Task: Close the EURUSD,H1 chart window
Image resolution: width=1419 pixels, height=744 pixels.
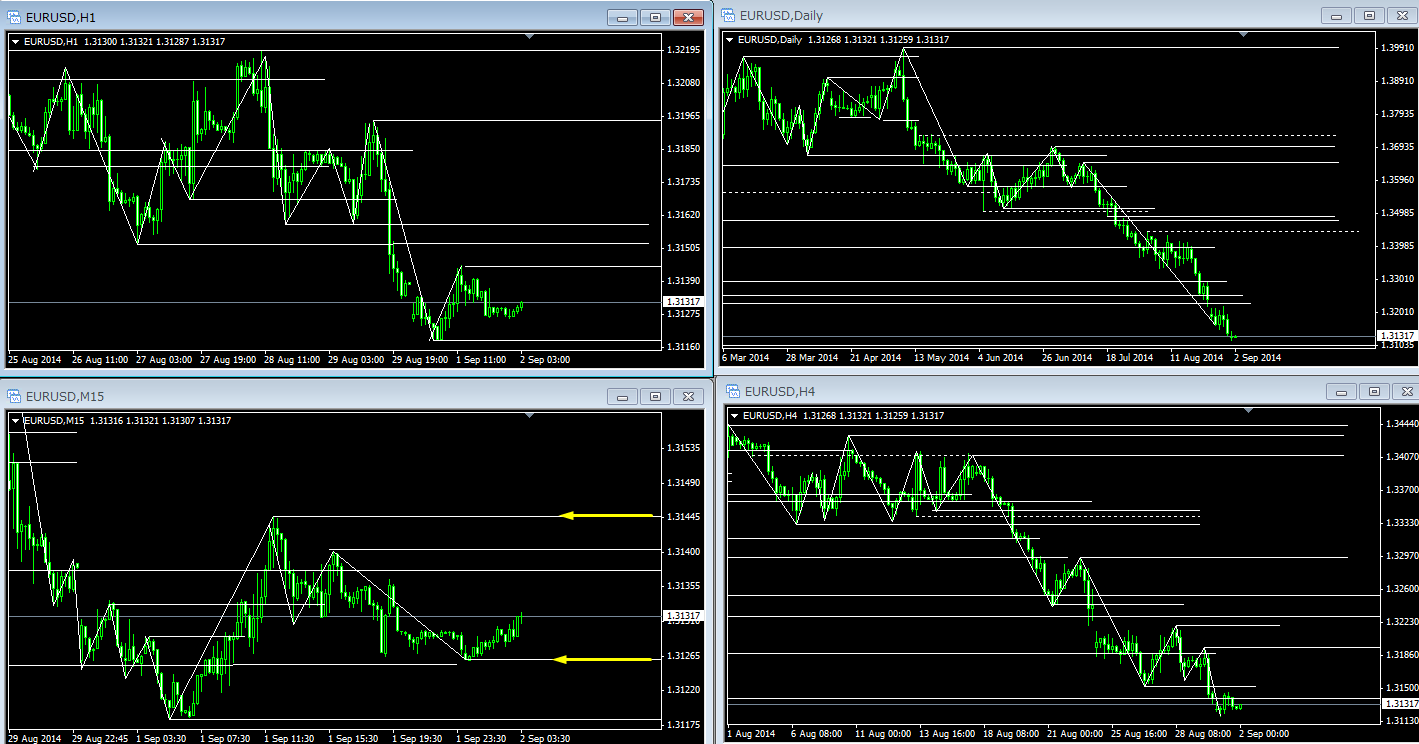Action: point(688,17)
